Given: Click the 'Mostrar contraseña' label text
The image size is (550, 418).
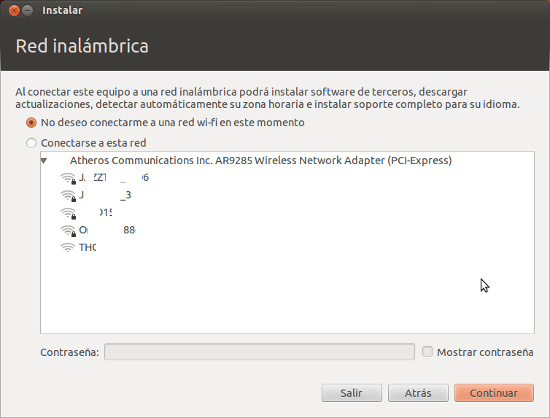Looking at the screenshot, I should pyautogui.click(x=485, y=352).
